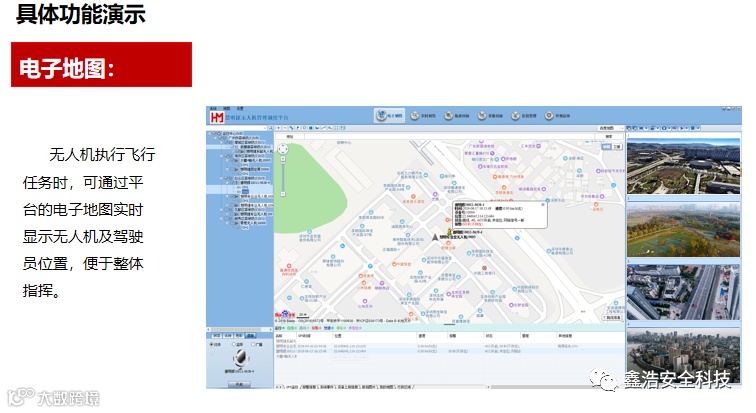756x413 pixels.
Task: Open the third menu bar item
Action: [240, 108]
